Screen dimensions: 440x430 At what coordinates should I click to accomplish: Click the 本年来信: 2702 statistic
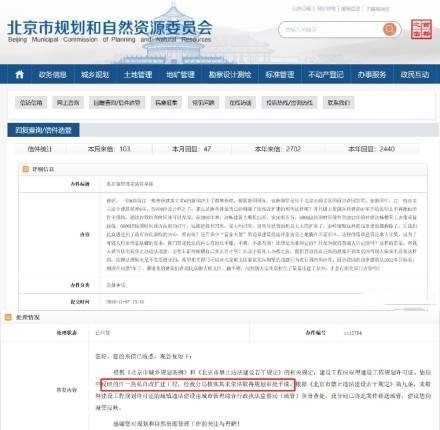pos(278,149)
